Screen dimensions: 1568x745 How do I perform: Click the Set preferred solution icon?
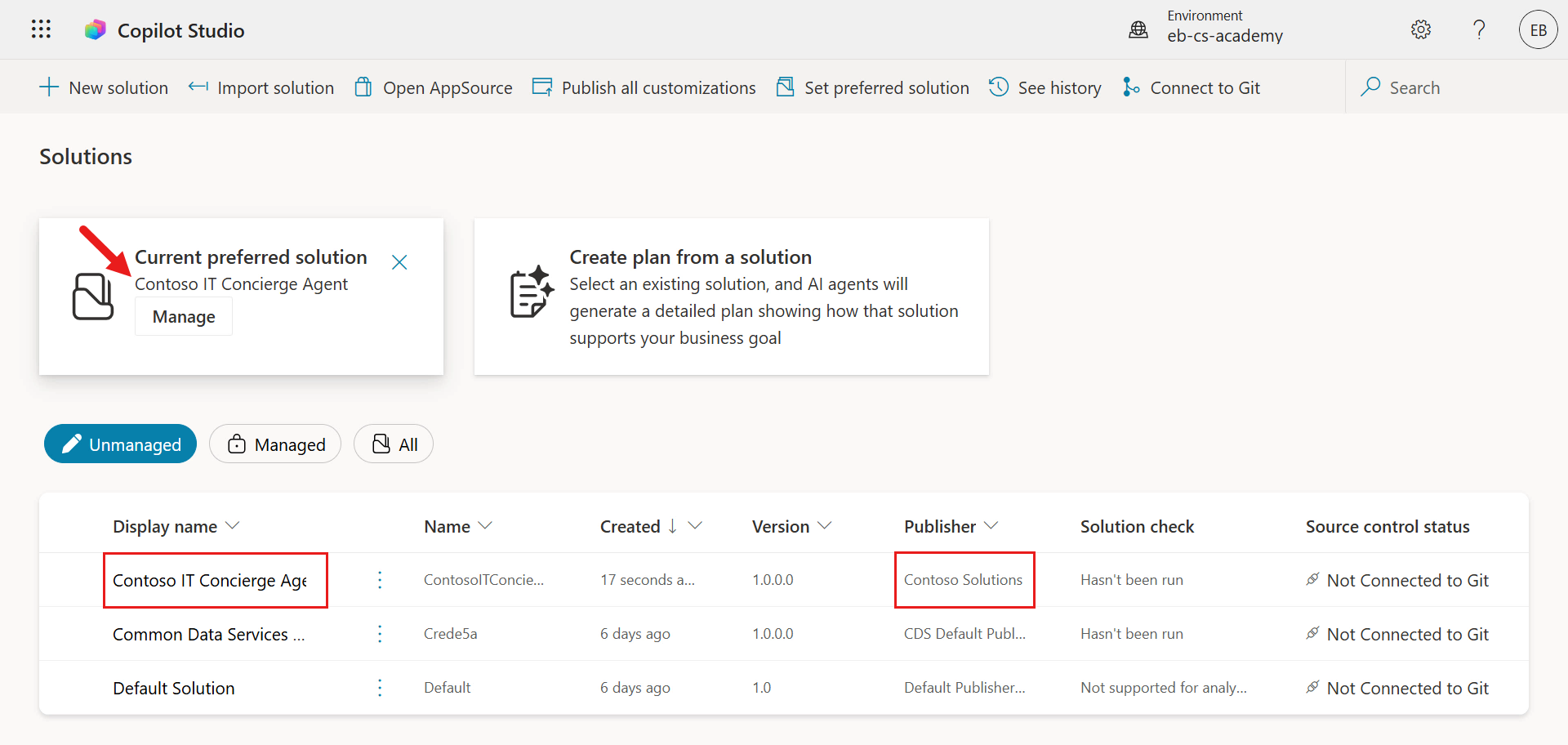coord(785,87)
